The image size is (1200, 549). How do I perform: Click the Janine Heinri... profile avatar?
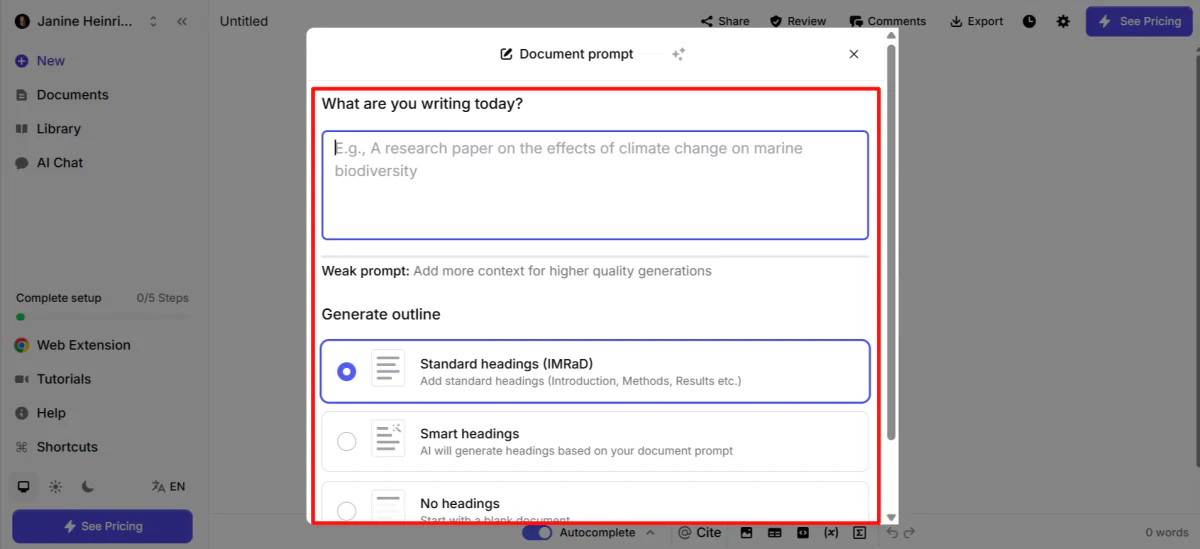tap(23, 21)
